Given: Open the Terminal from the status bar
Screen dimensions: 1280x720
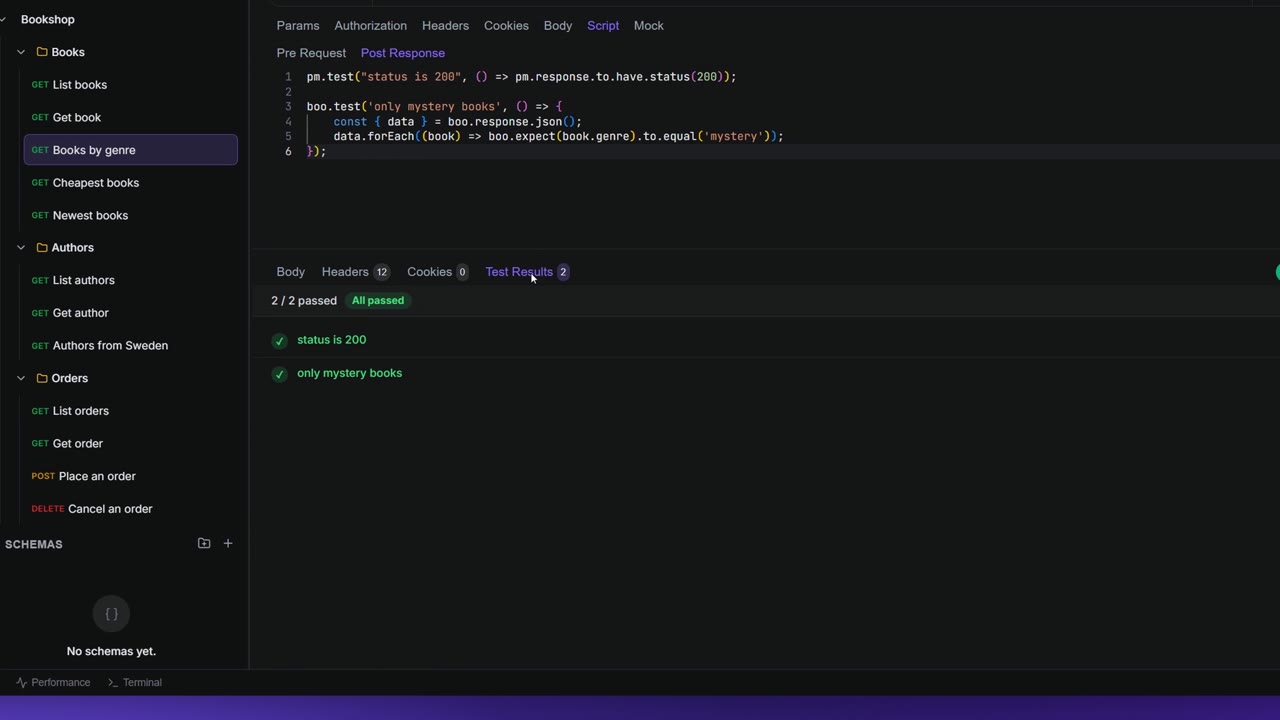Looking at the screenshot, I should point(135,682).
